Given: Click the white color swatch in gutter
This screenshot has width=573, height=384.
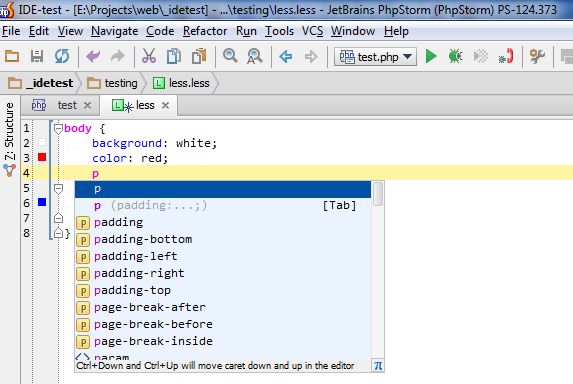Looking at the screenshot, I should point(42,142).
